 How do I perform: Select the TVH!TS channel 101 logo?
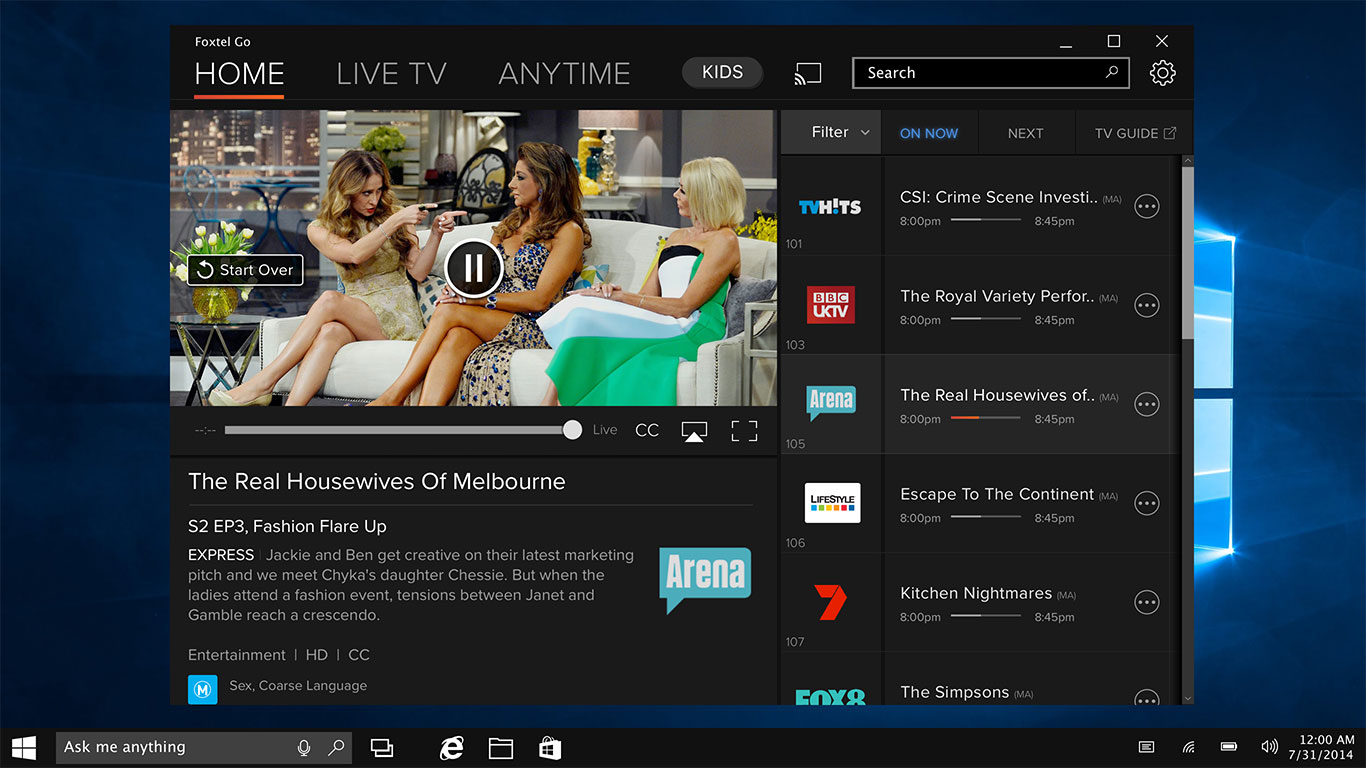830,206
